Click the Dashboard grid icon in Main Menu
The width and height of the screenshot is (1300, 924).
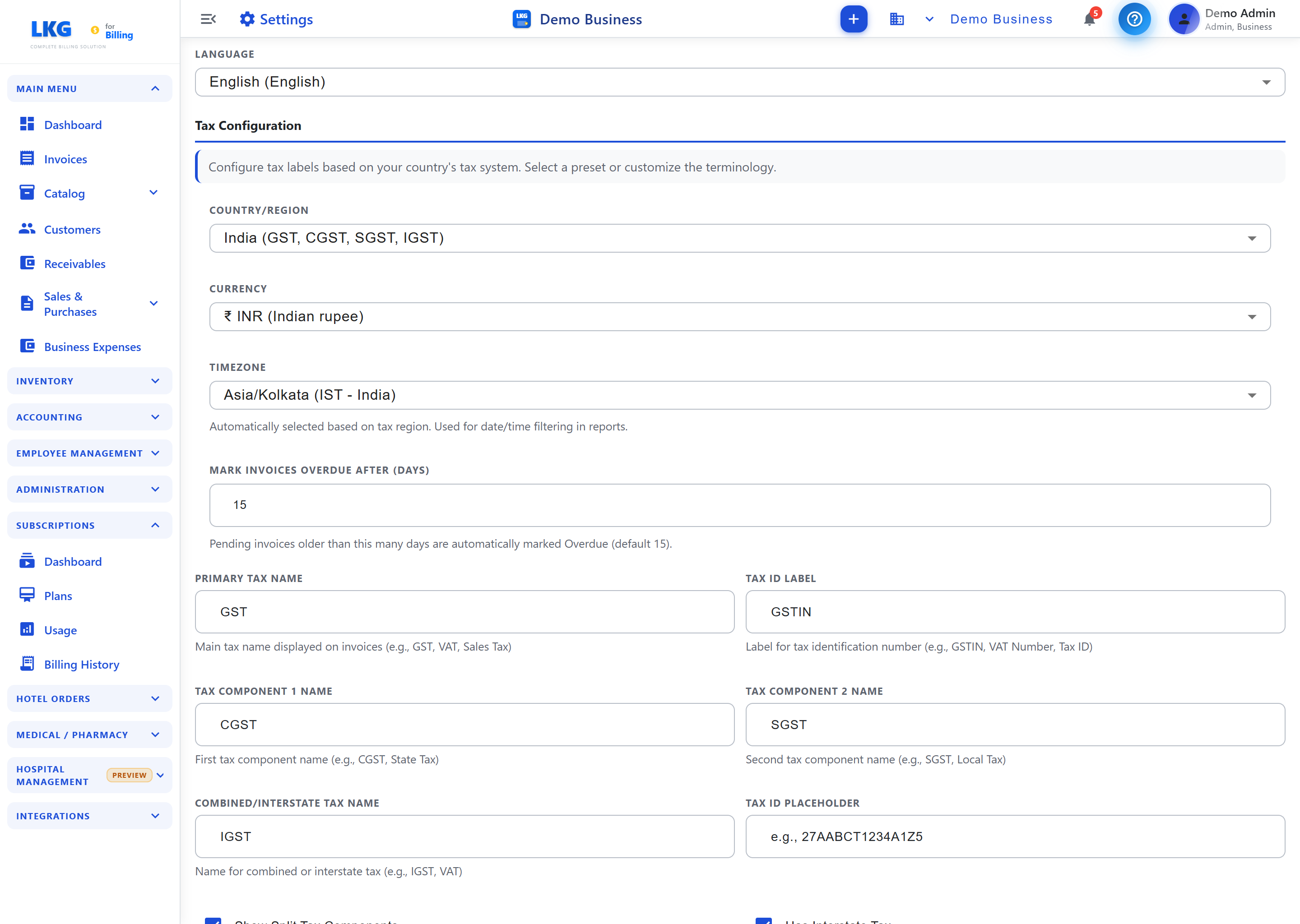27,124
